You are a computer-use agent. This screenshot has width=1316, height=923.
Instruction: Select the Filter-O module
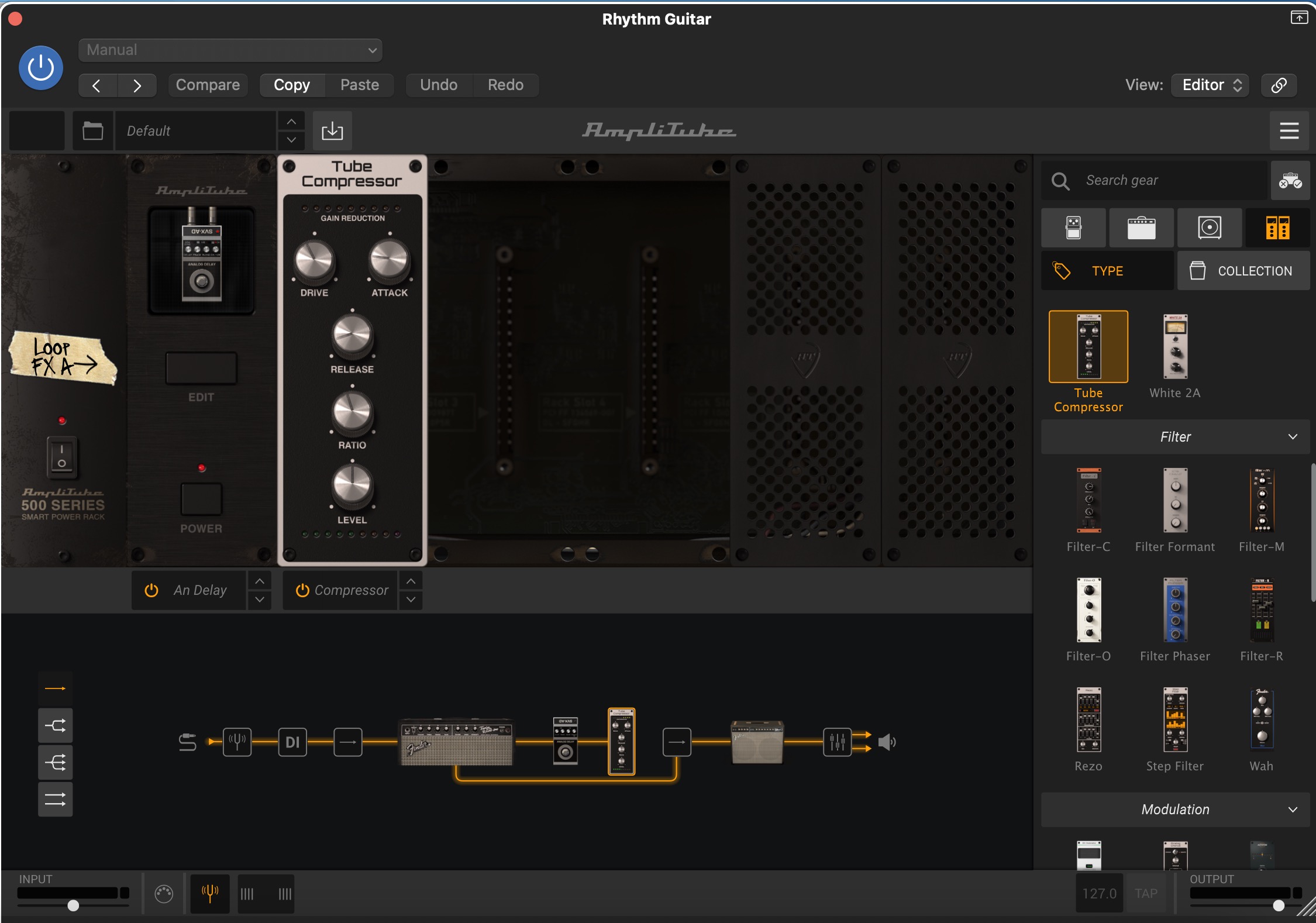click(1088, 610)
